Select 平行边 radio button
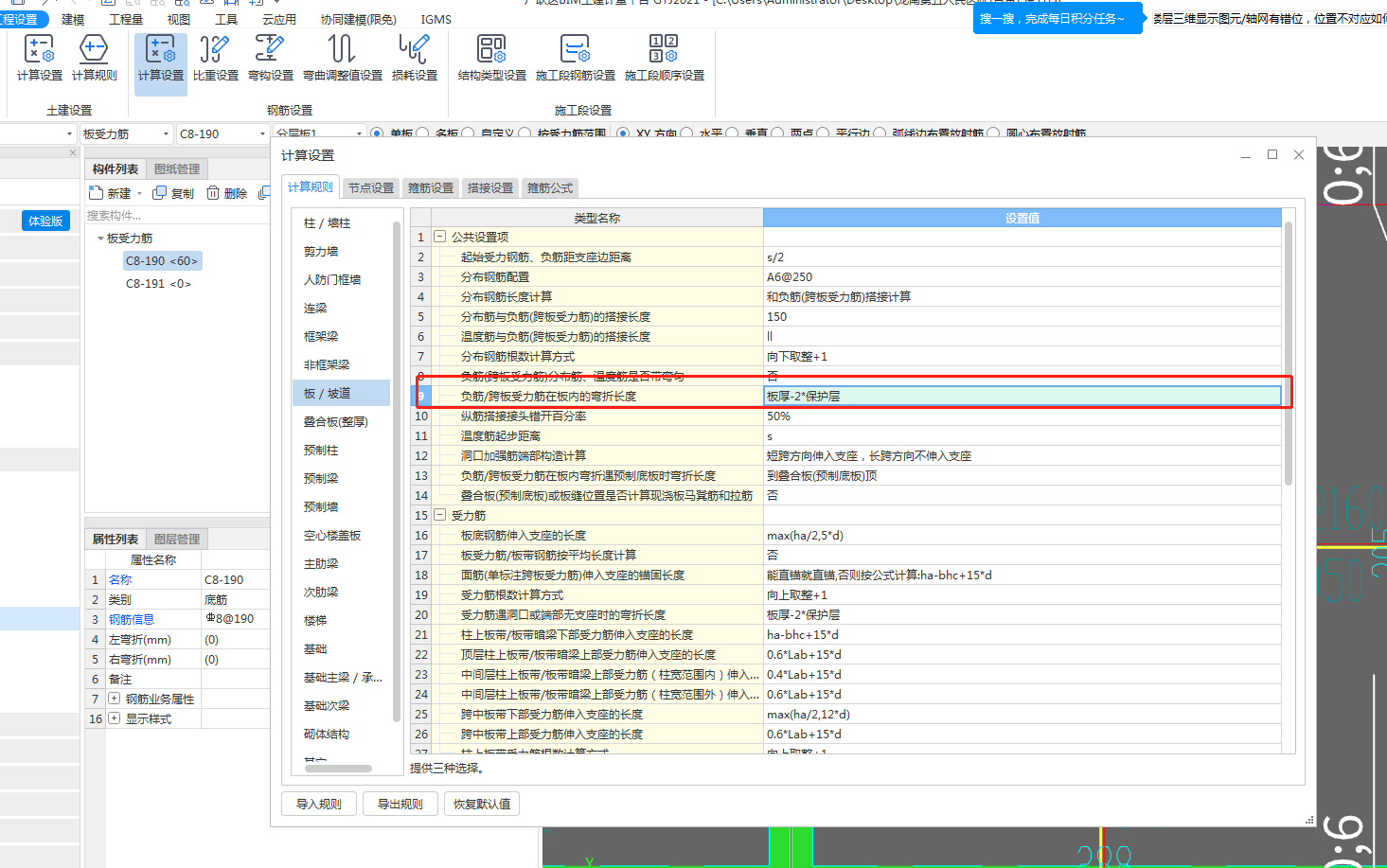This screenshot has height=868, width=1387. click(x=823, y=133)
